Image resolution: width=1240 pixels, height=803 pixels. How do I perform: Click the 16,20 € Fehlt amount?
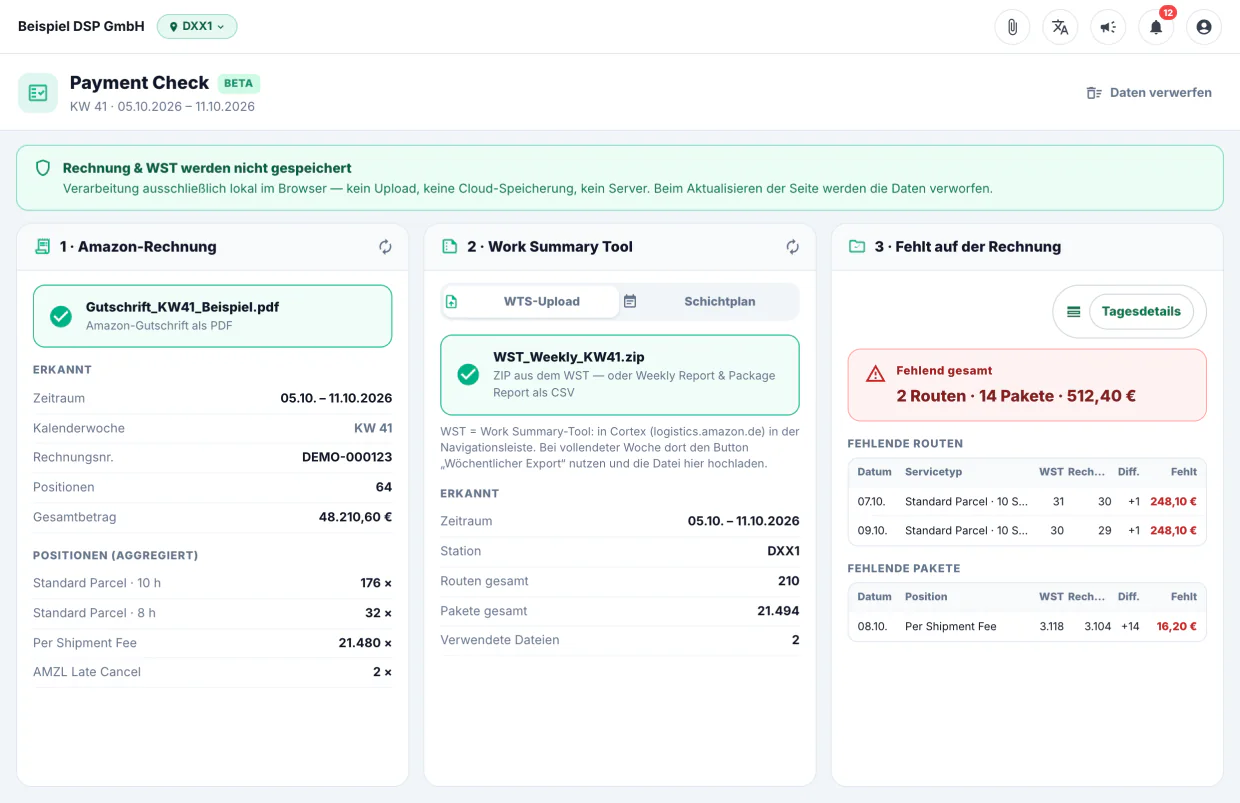1176,627
